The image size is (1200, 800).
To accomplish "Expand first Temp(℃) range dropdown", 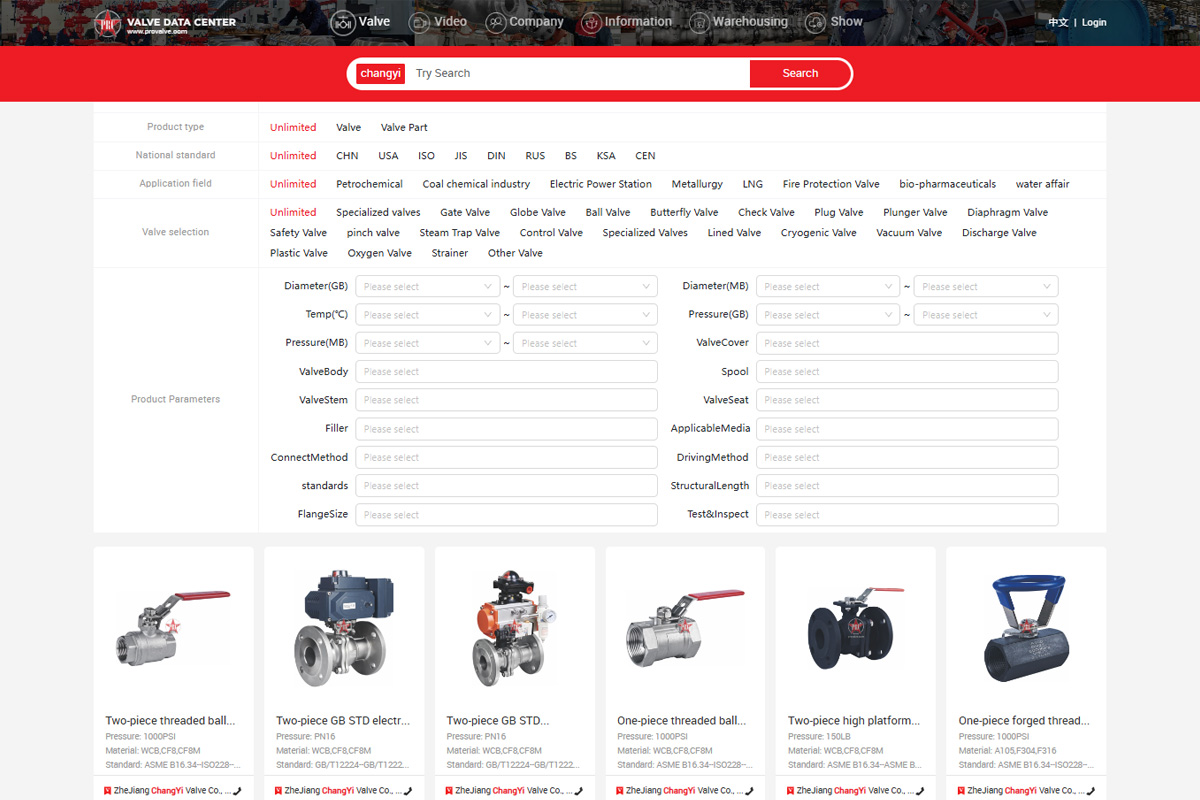I will 427,315.
